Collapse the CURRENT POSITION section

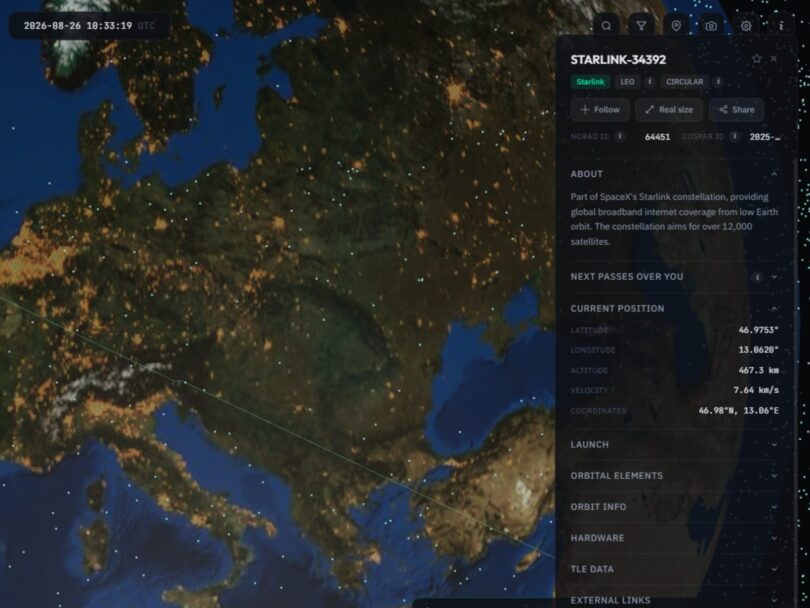coord(674,308)
